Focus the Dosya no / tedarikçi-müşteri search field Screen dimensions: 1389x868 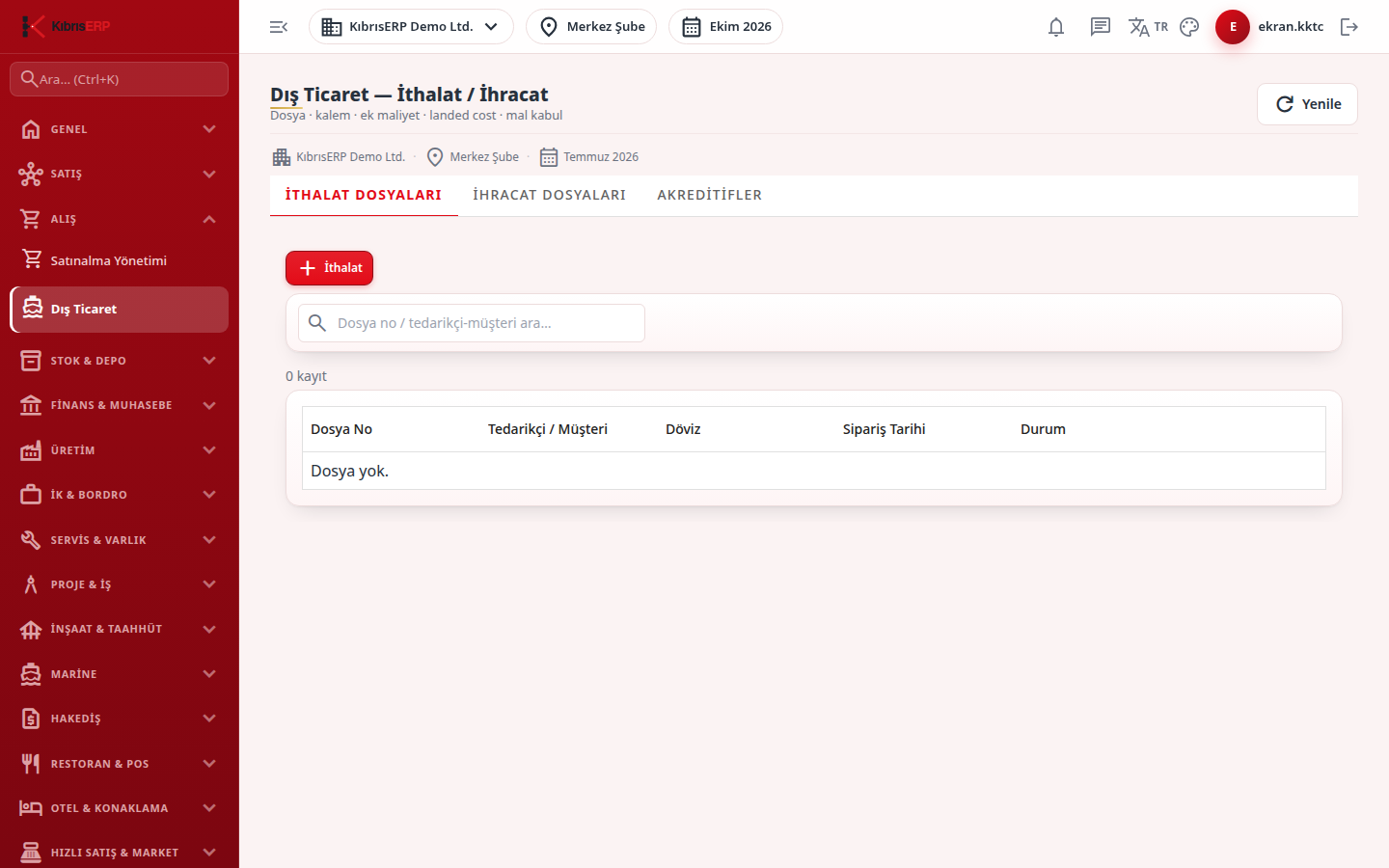click(x=472, y=323)
